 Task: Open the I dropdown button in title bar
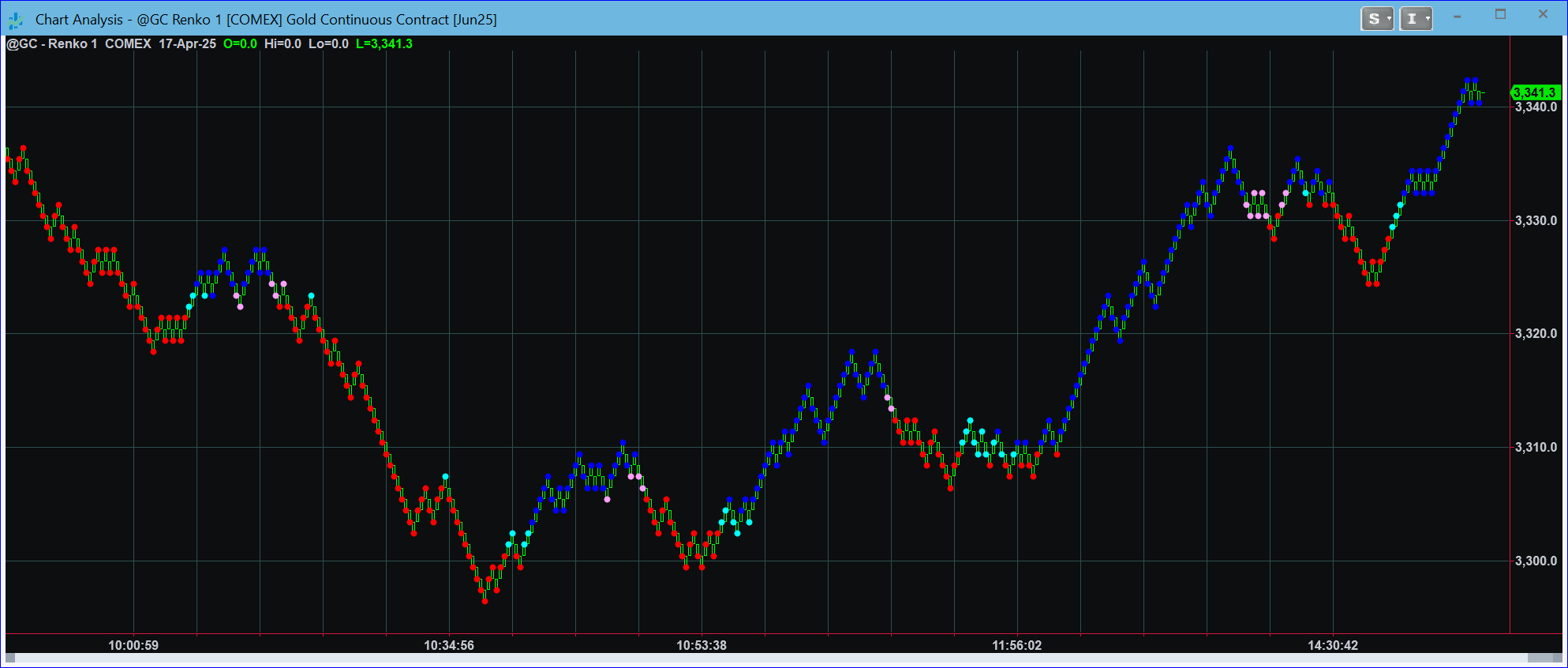(x=1416, y=19)
